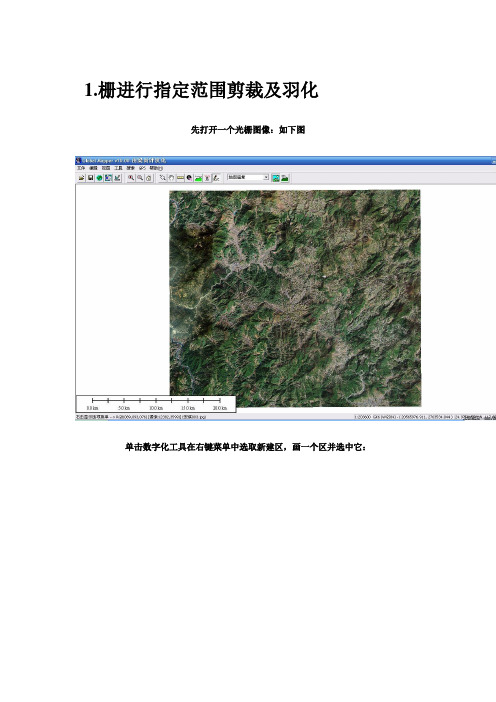Click the 3D view mountain icon
The height and width of the screenshot is (702, 496).
click(285, 178)
